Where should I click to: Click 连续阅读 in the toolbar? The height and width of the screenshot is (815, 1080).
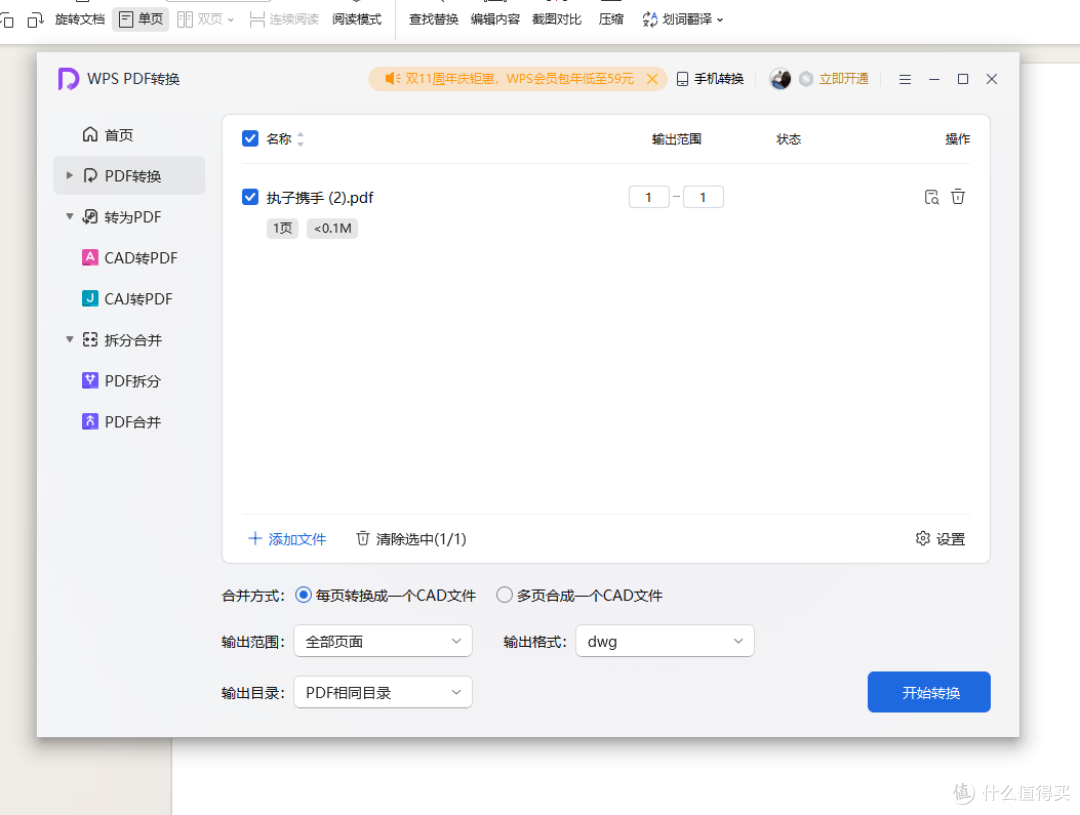[x=284, y=19]
